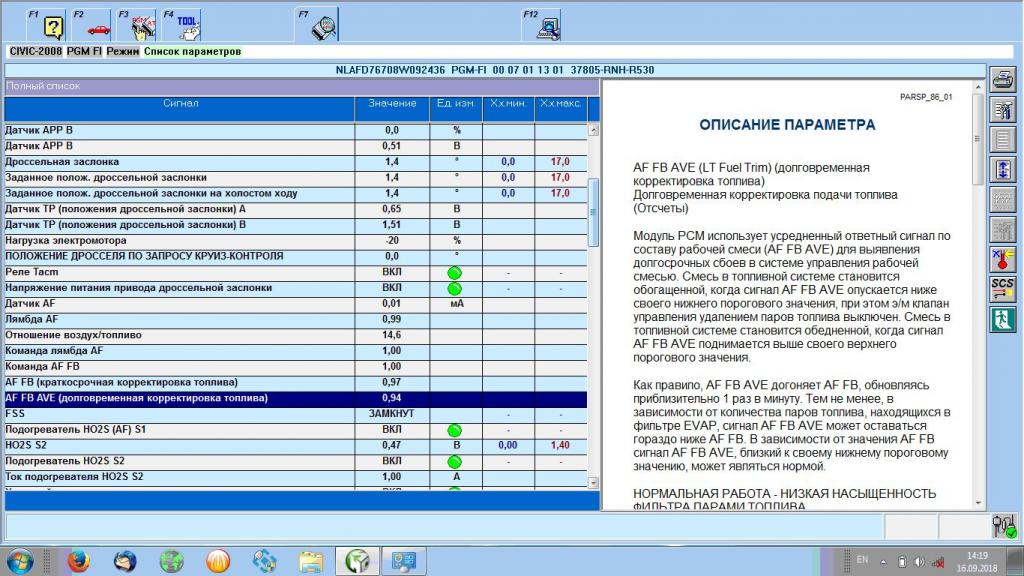The height and width of the screenshot is (576, 1024).
Task: Click the volume speaker tray icon
Action: pos(919,562)
